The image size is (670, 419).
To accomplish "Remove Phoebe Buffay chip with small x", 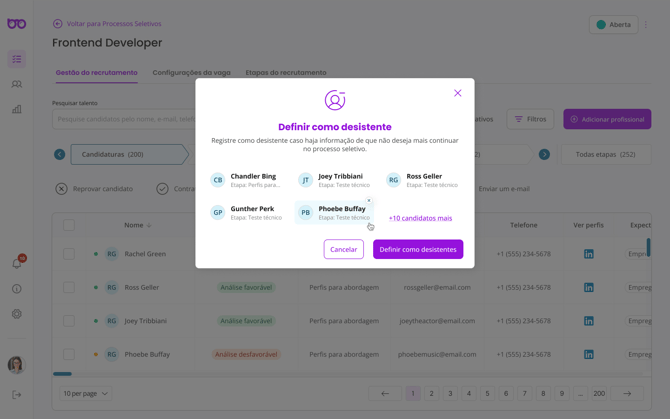I will (x=369, y=201).
